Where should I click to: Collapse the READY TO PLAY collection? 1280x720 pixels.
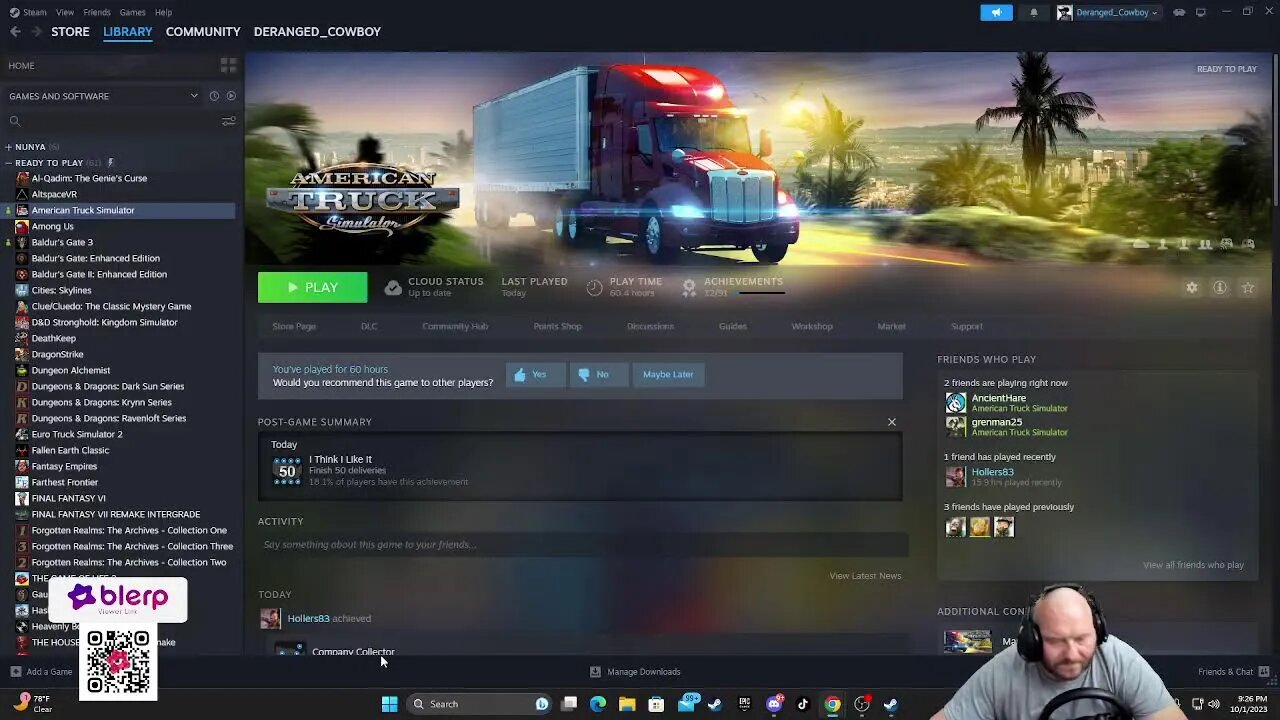[8, 163]
